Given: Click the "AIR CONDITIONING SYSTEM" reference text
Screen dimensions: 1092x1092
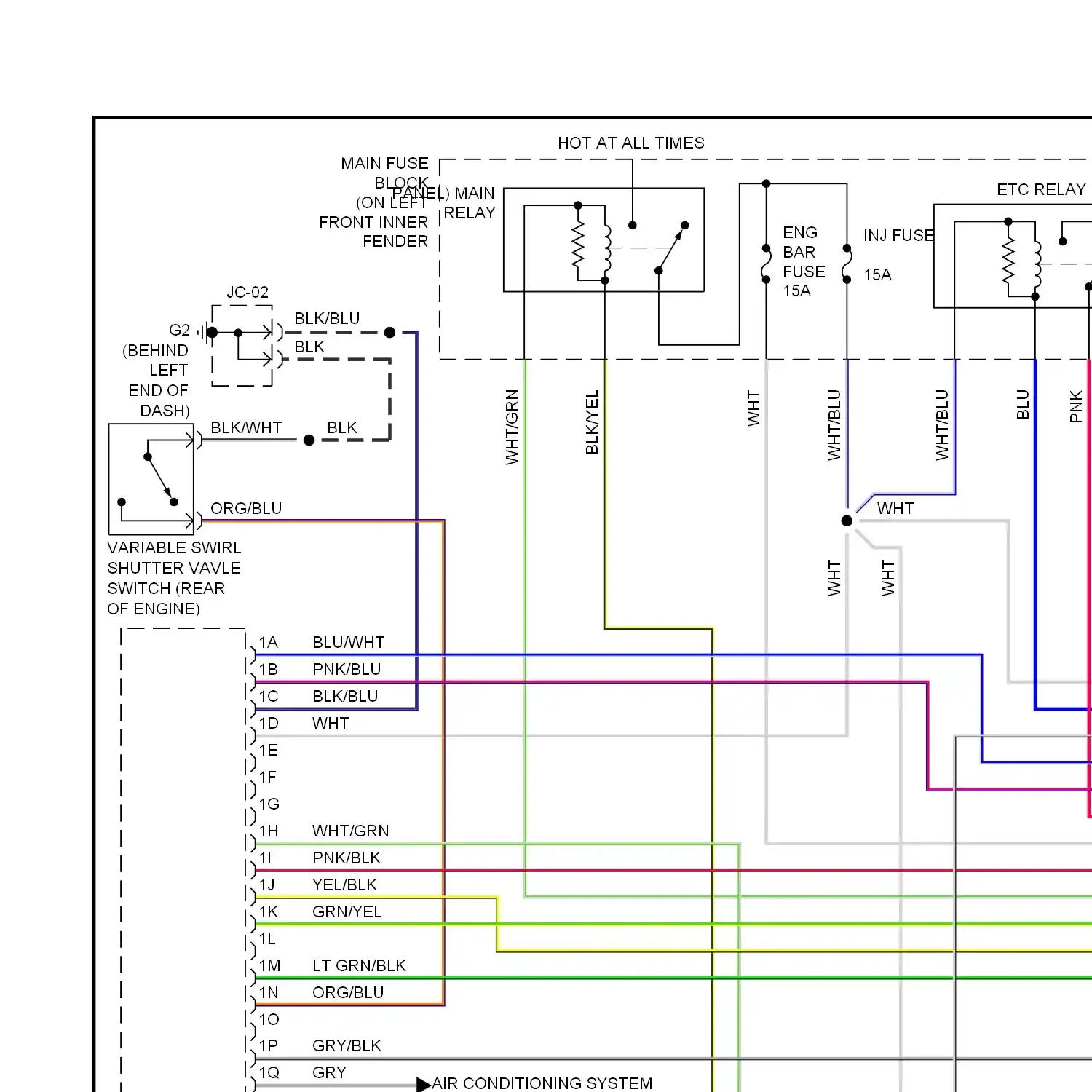Looking at the screenshot, I should 542,1083.
